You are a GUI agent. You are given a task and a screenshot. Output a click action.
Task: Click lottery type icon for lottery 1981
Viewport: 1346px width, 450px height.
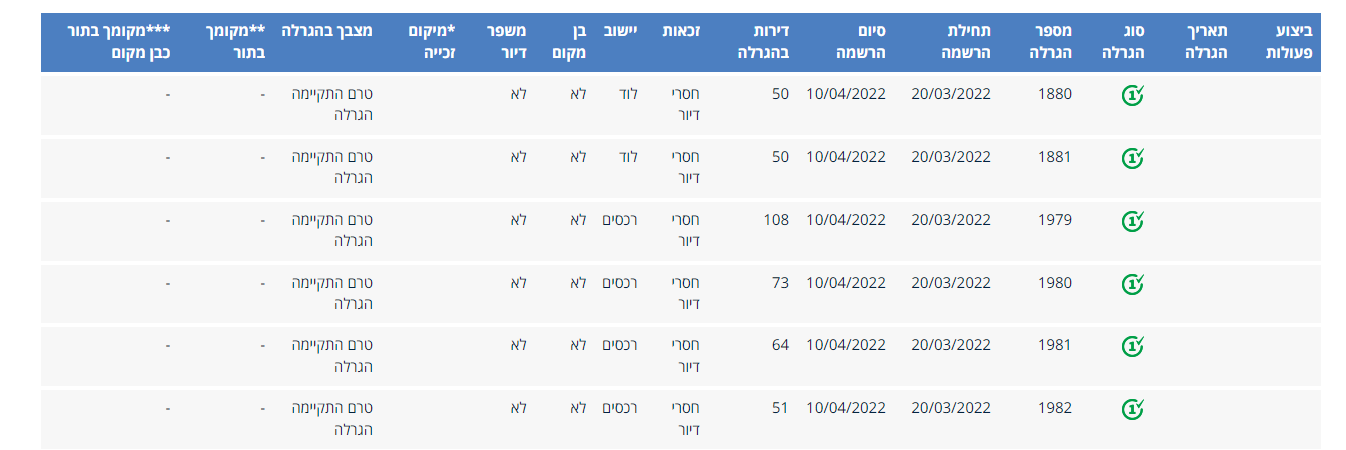(x=1133, y=346)
